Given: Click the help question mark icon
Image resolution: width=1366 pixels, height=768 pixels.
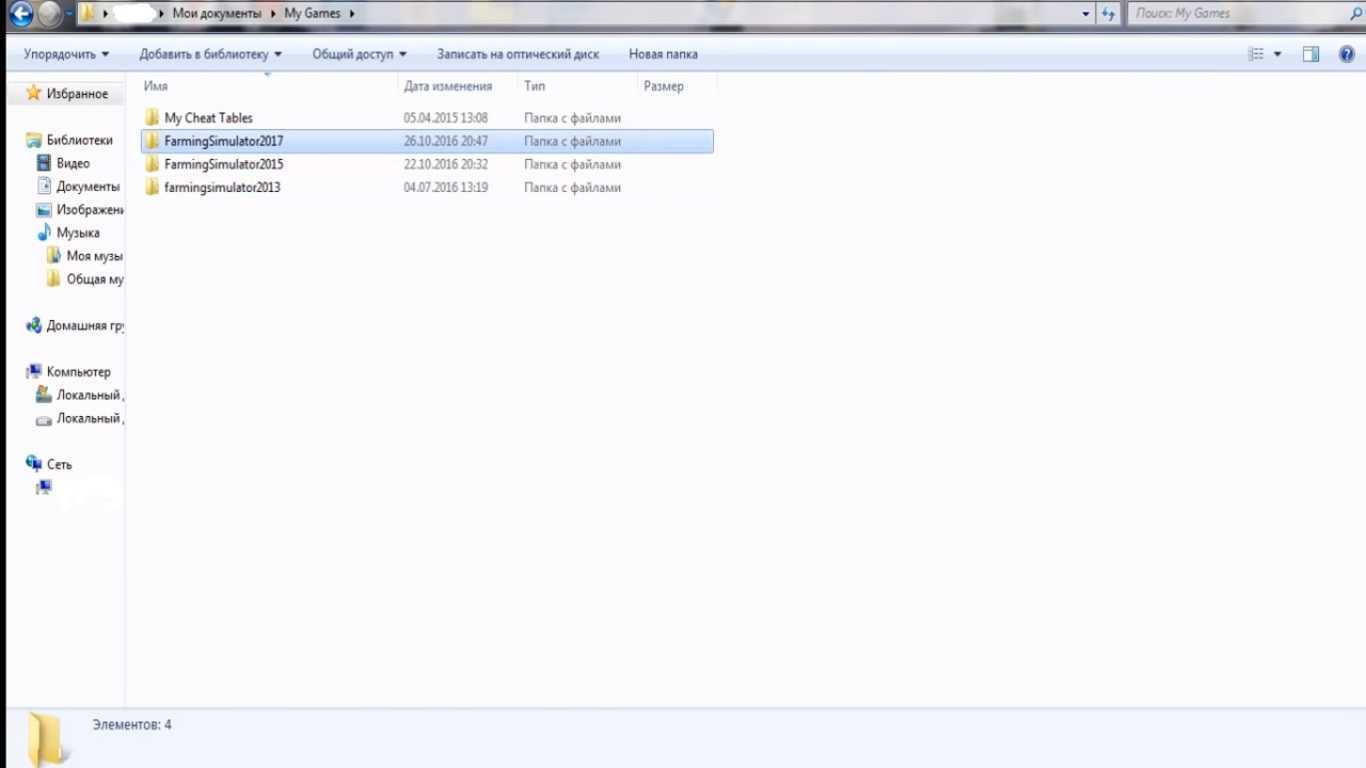Looking at the screenshot, I should [x=1346, y=54].
